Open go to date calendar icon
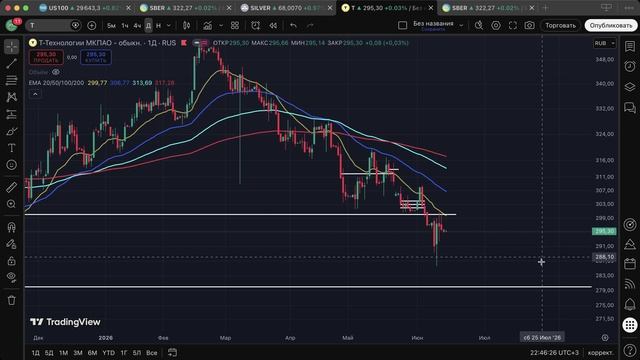 click(172, 352)
